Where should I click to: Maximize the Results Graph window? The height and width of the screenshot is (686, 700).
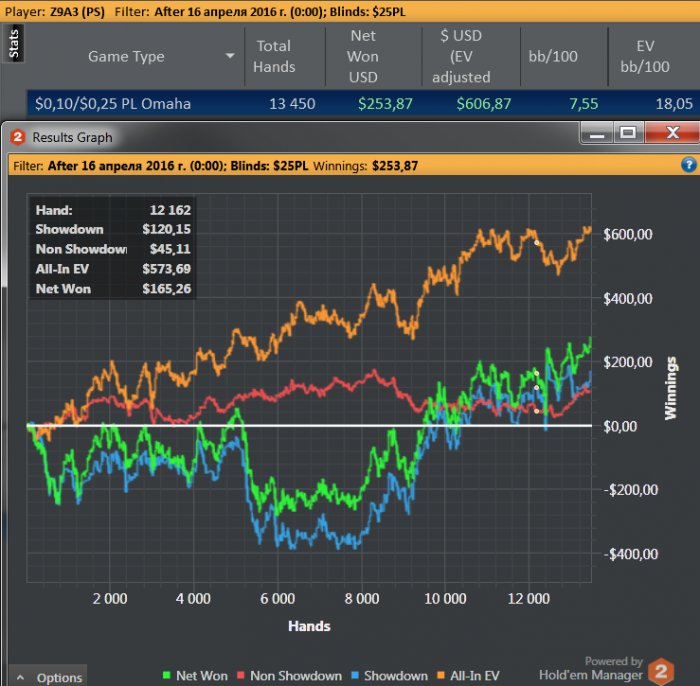pos(628,133)
